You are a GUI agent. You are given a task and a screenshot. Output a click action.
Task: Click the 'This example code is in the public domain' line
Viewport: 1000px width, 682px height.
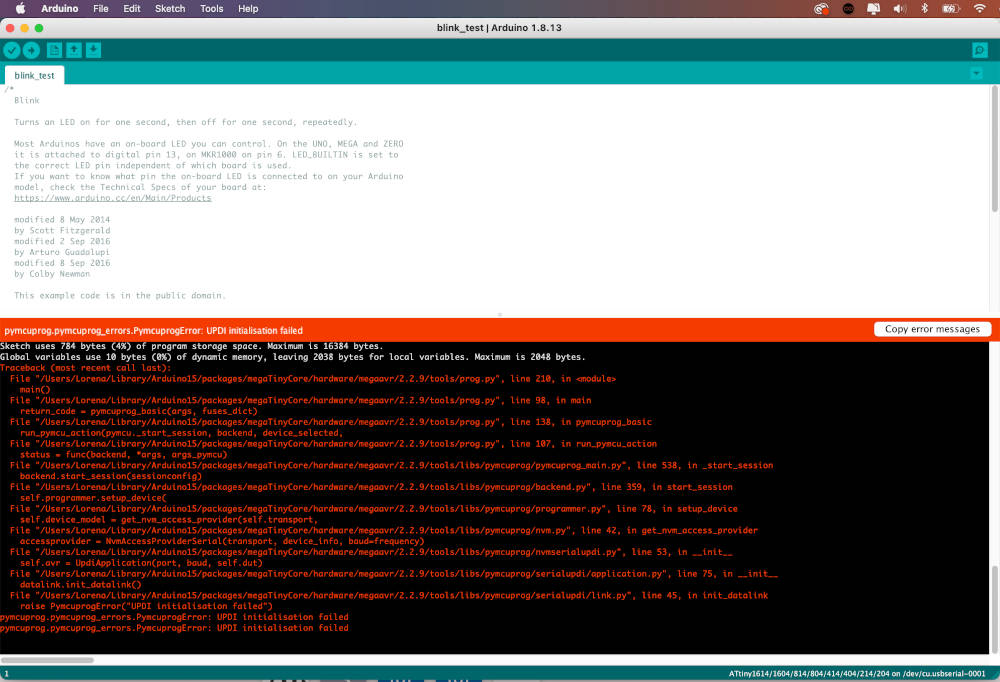pyautogui.click(x=120, y=295)
